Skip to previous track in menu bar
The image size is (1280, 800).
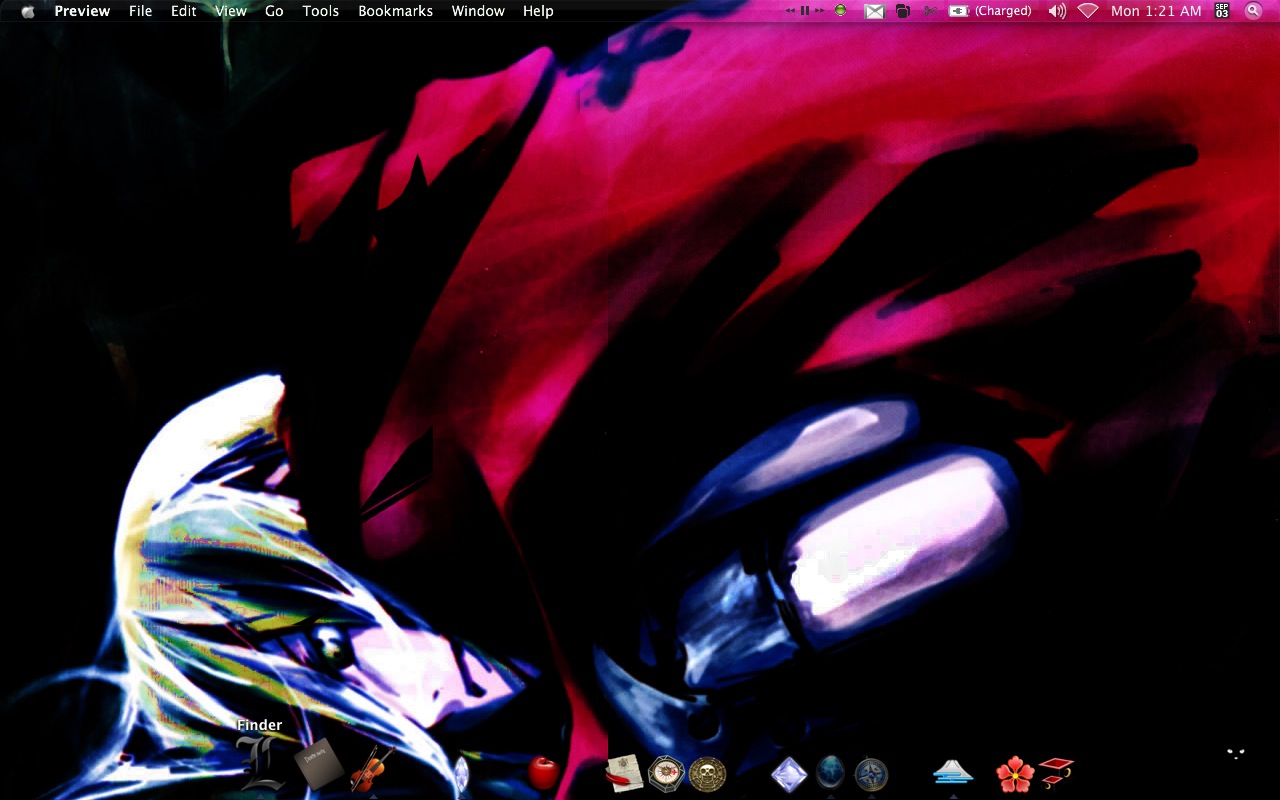point(790,11)
